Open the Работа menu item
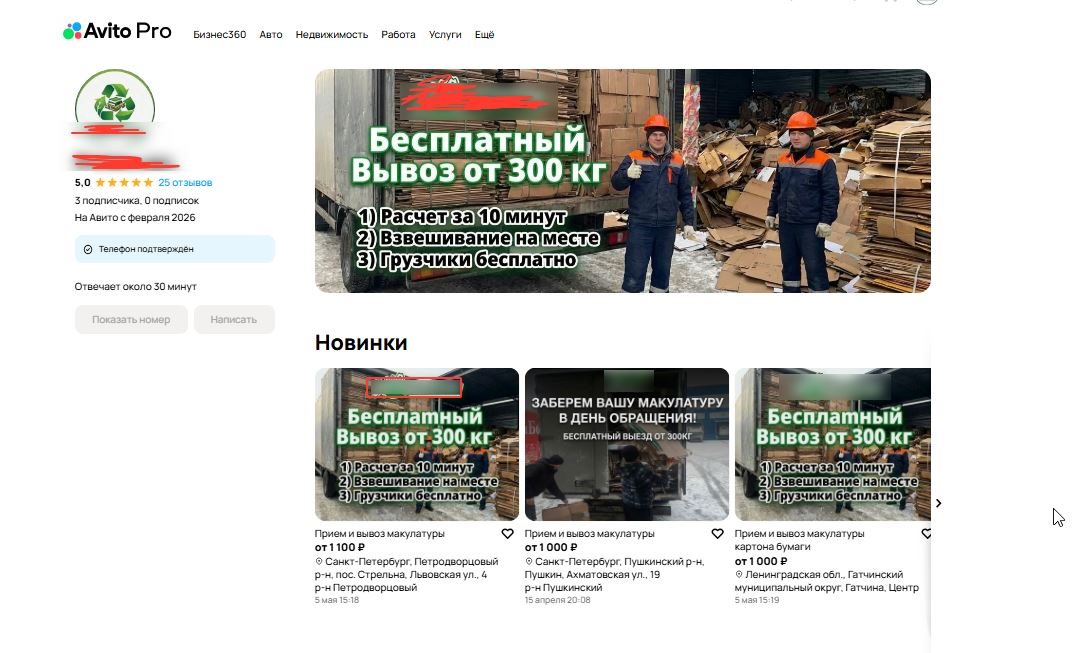This screenshot has width=1088, height=653. [x=398, y=35]
